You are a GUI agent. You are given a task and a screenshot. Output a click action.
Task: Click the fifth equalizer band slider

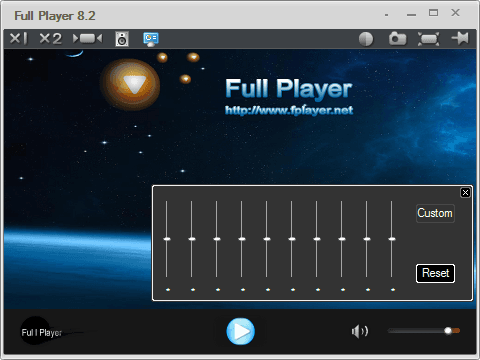[x=267, y=239]
